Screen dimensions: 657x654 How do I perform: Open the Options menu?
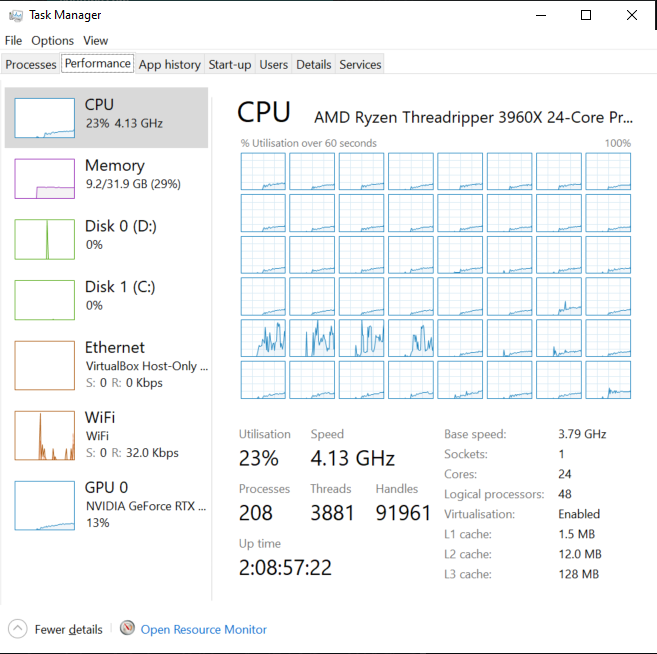click(x=52, y=41)
